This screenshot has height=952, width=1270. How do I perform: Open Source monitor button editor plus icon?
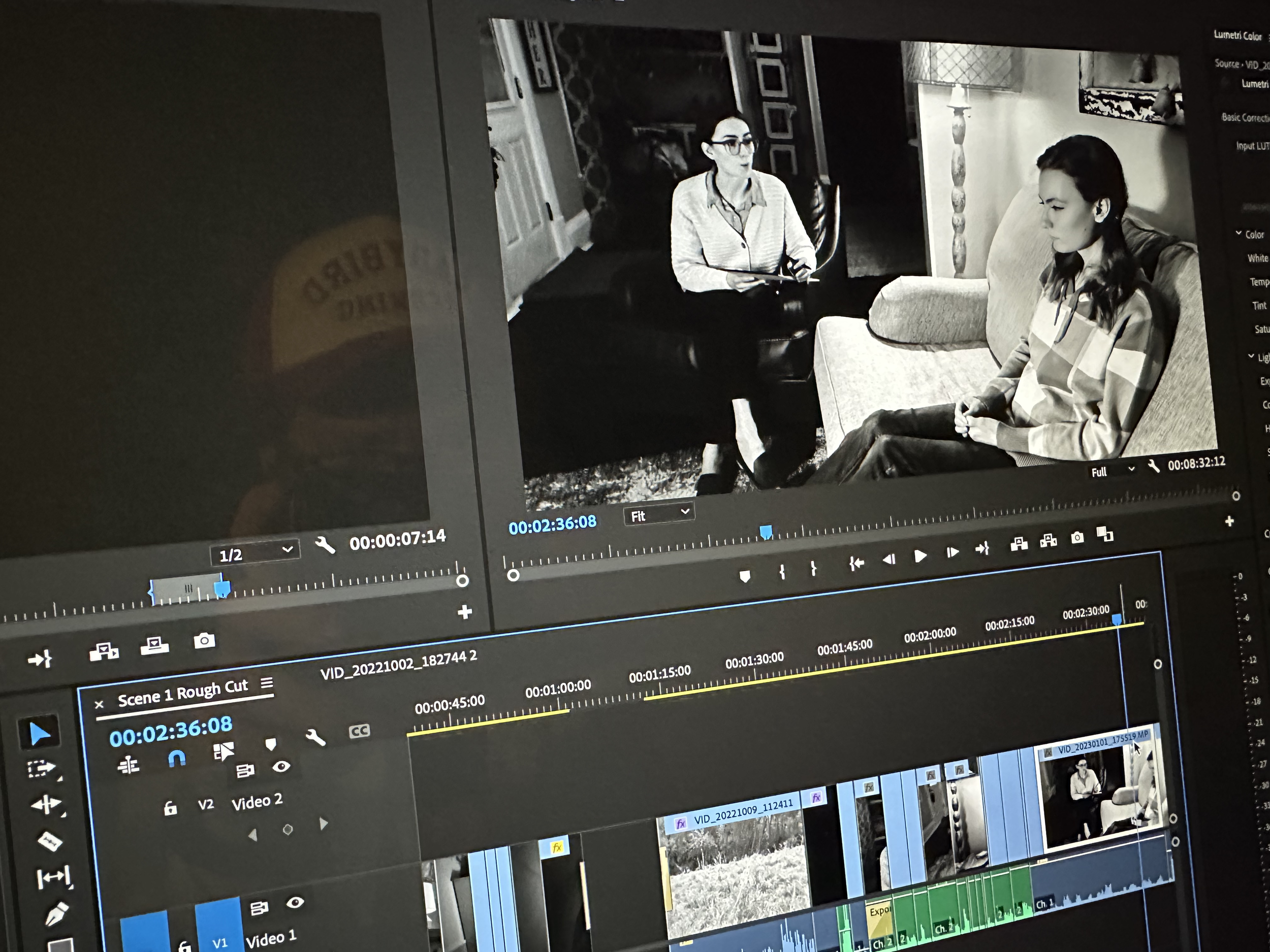pyautogui.click(x=464, y=612)
